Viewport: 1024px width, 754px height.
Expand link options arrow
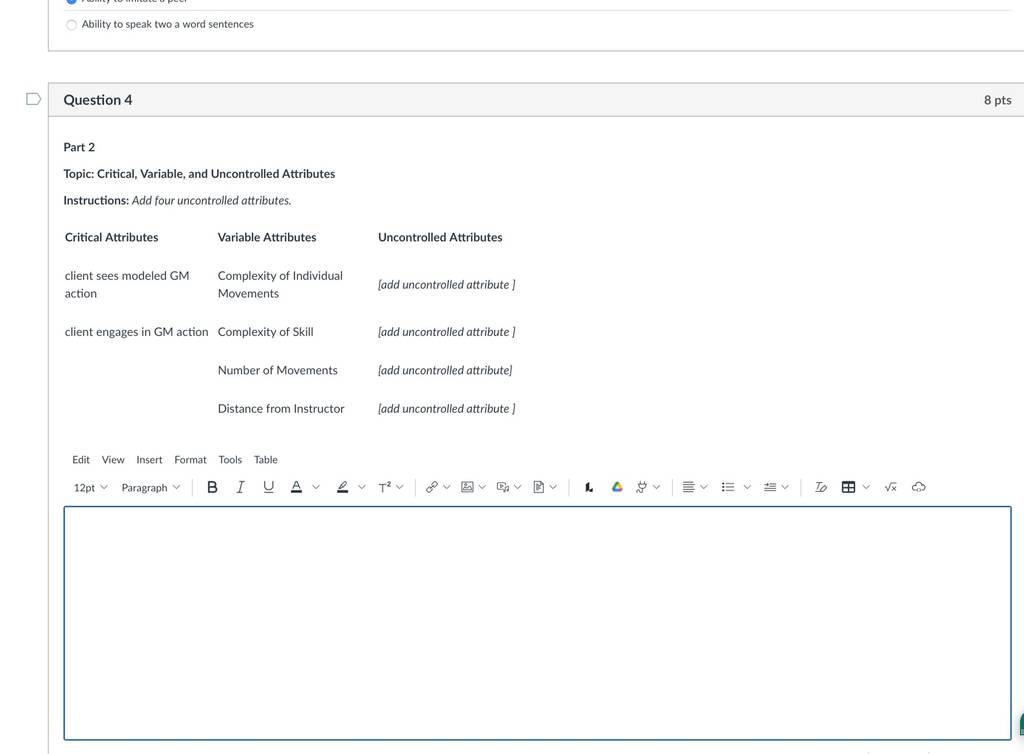[x=447, y=487]
